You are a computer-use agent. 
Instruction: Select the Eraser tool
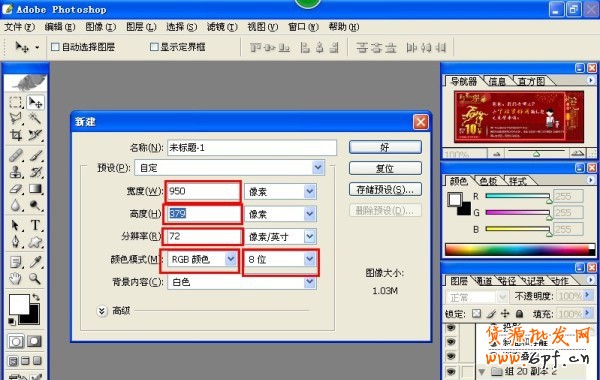pyautogui.click(x=16, y=189)
